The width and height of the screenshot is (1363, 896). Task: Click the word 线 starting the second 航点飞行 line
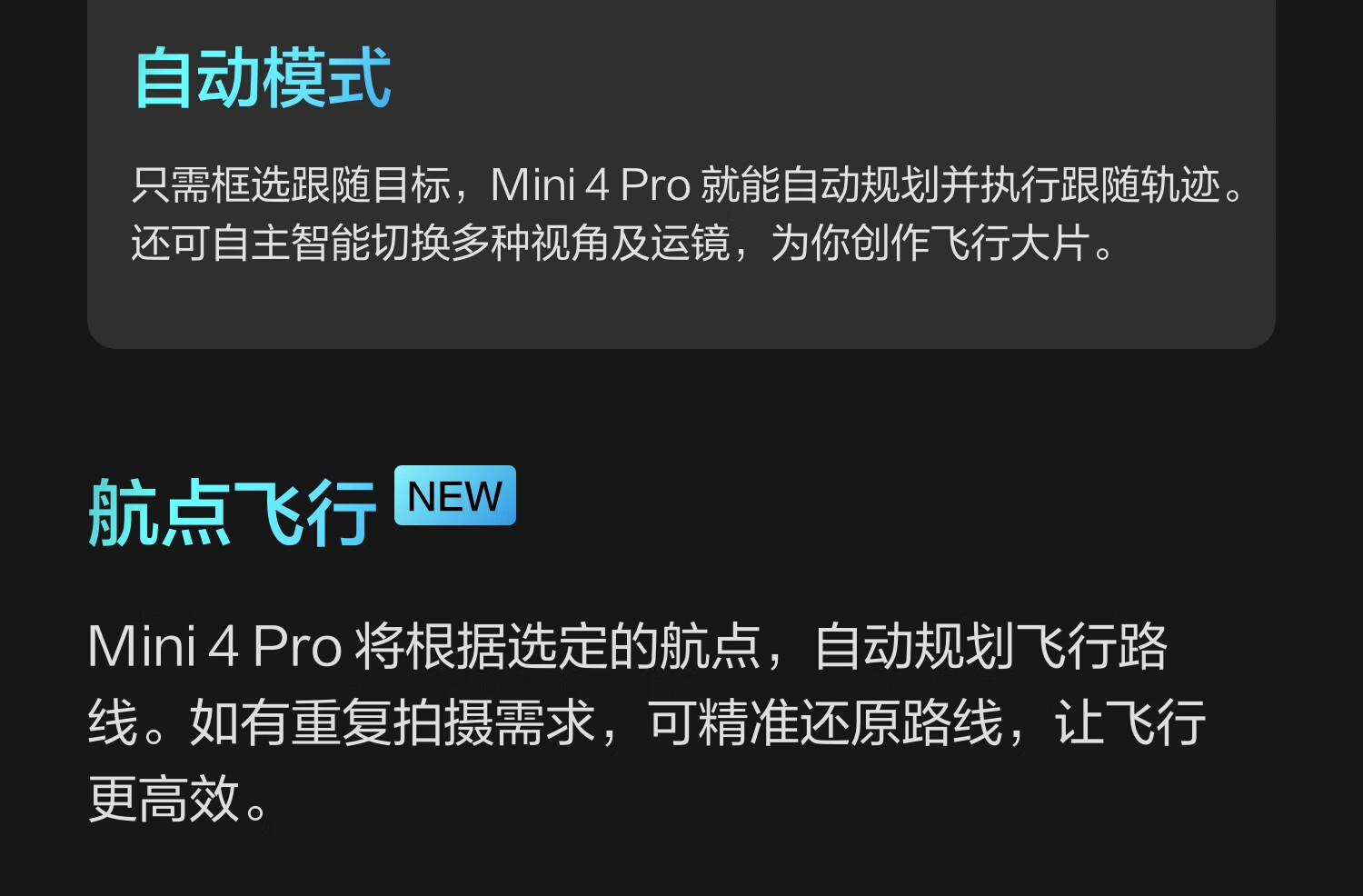point(113,723)
